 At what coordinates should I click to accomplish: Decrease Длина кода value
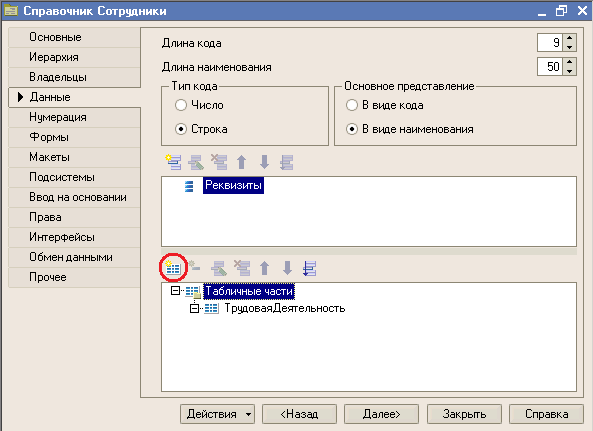570,47
